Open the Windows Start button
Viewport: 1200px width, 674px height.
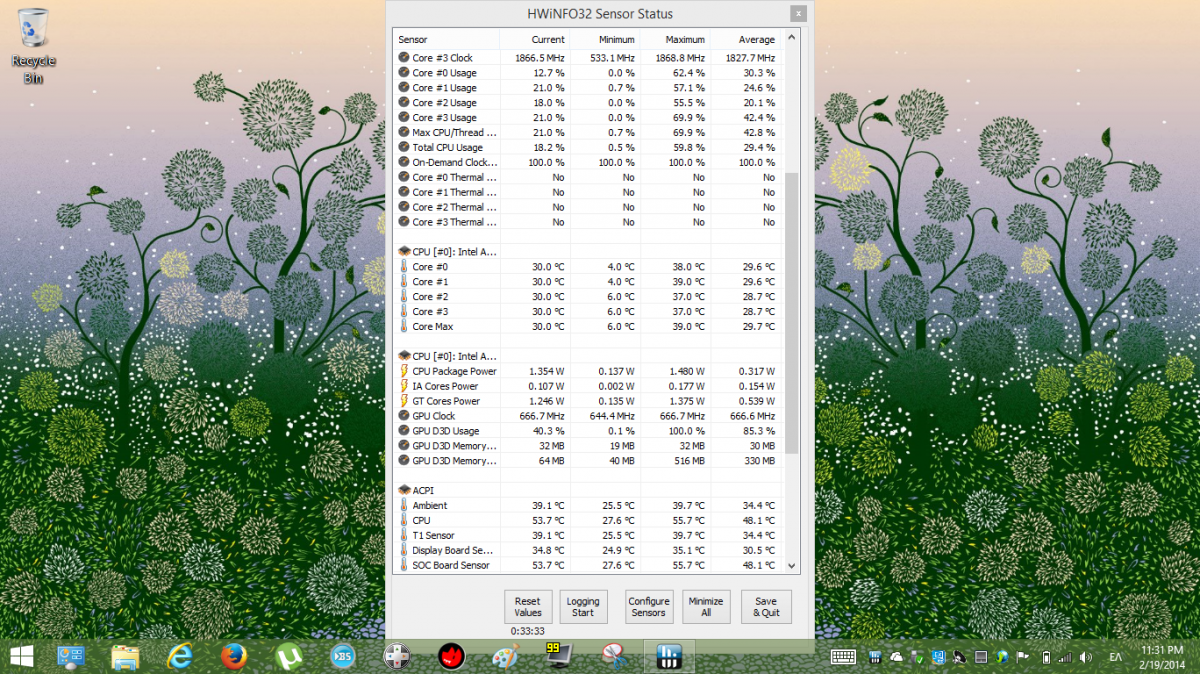(x=21, y=656)
